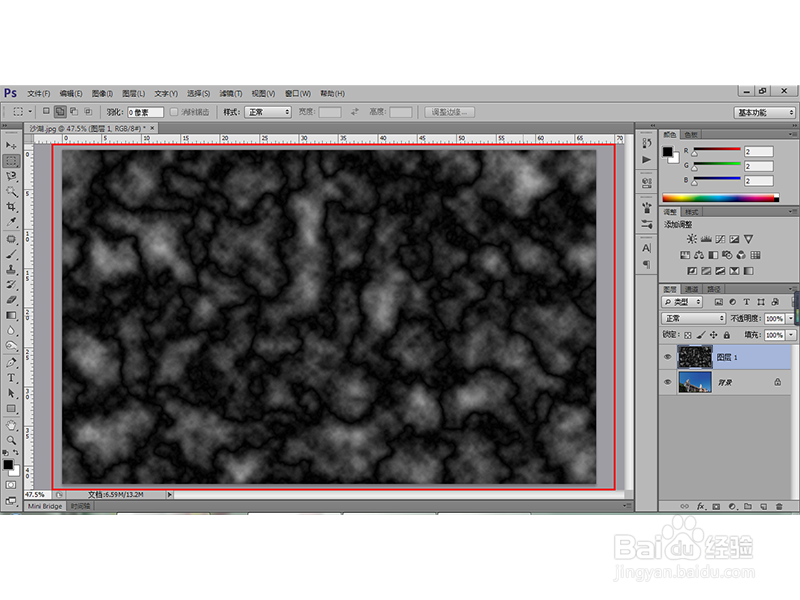Click the delete layer trash icon
This screenshot has height=600, width=800.
779,507
